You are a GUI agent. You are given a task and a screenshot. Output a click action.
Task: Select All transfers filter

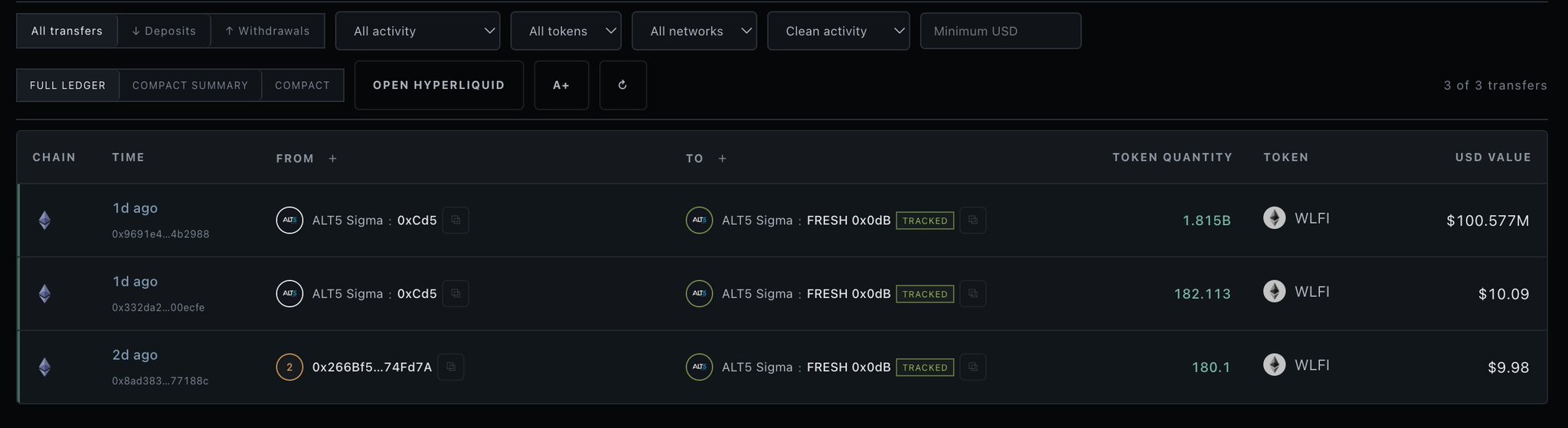tap(67, 31)
